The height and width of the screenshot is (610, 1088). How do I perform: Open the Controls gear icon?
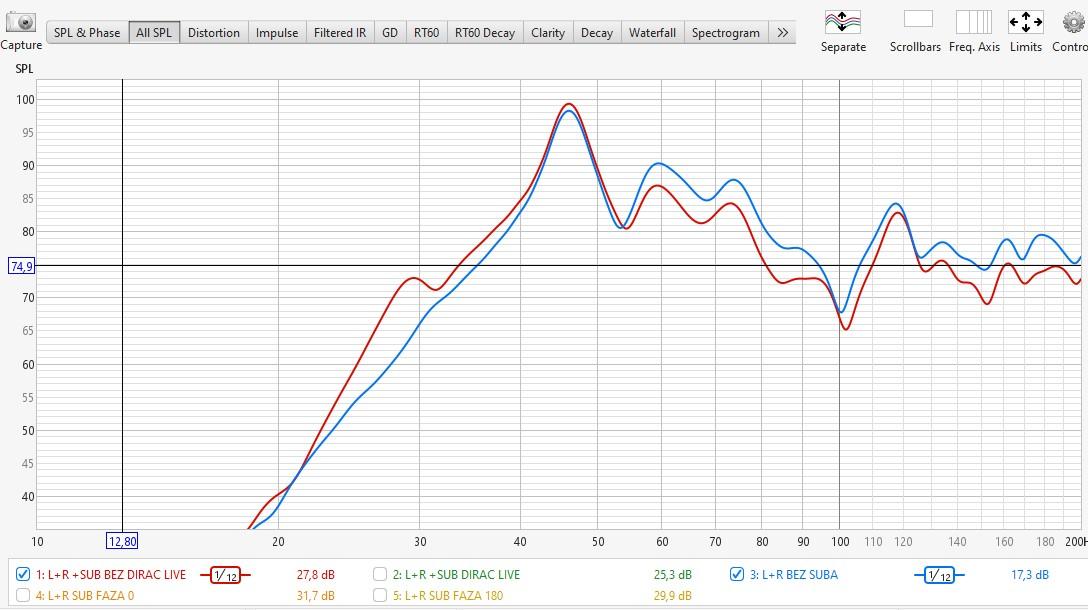coord(1073,22)
